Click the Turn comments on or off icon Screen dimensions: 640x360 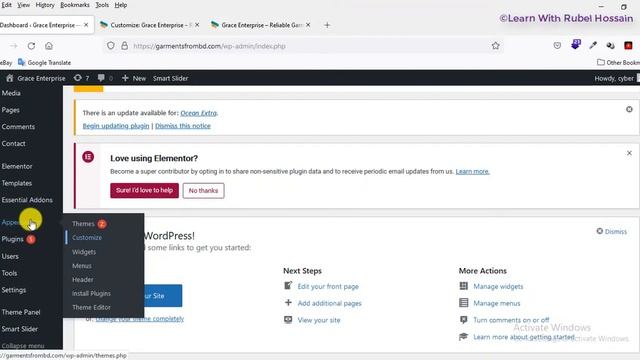464,320
